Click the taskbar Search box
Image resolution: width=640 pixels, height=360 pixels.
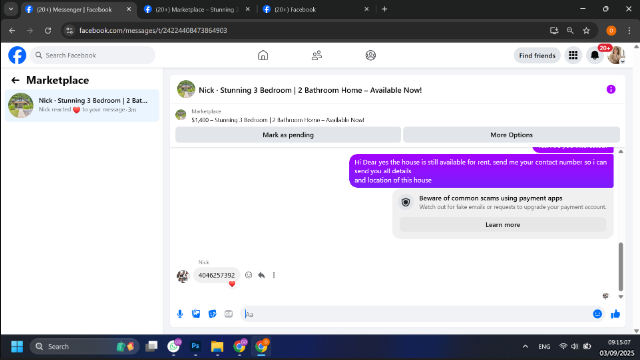click(84, 347)
